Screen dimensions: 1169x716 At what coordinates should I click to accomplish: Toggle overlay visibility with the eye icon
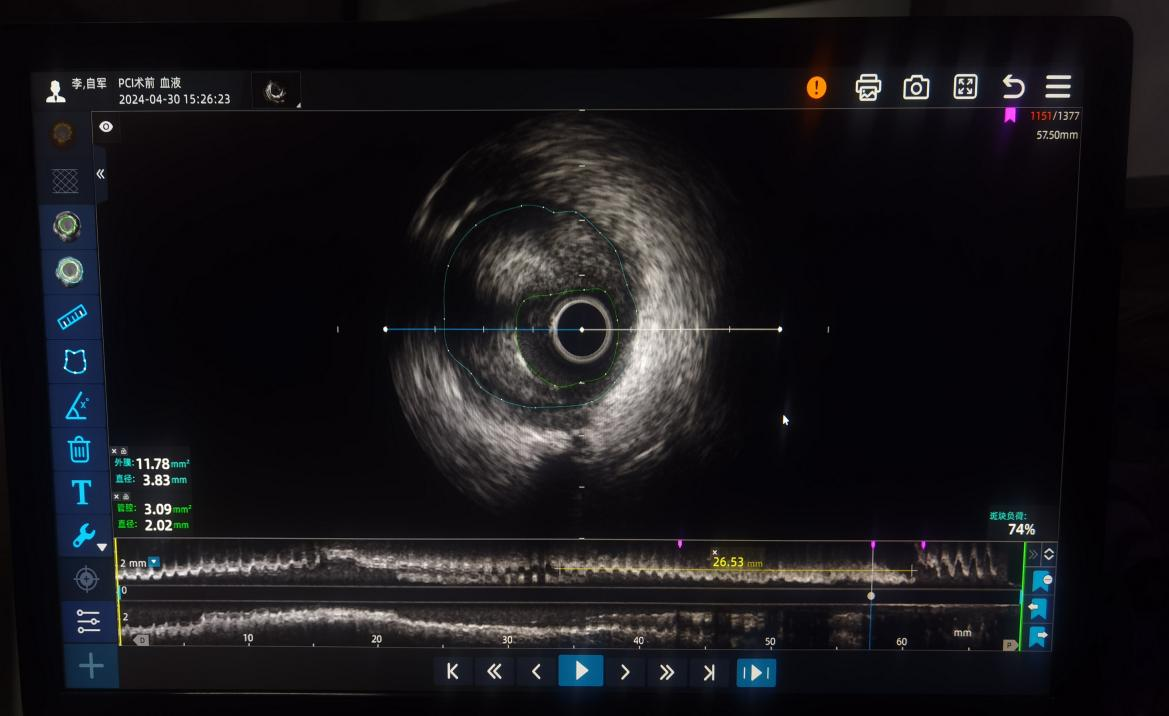(106, 127)
